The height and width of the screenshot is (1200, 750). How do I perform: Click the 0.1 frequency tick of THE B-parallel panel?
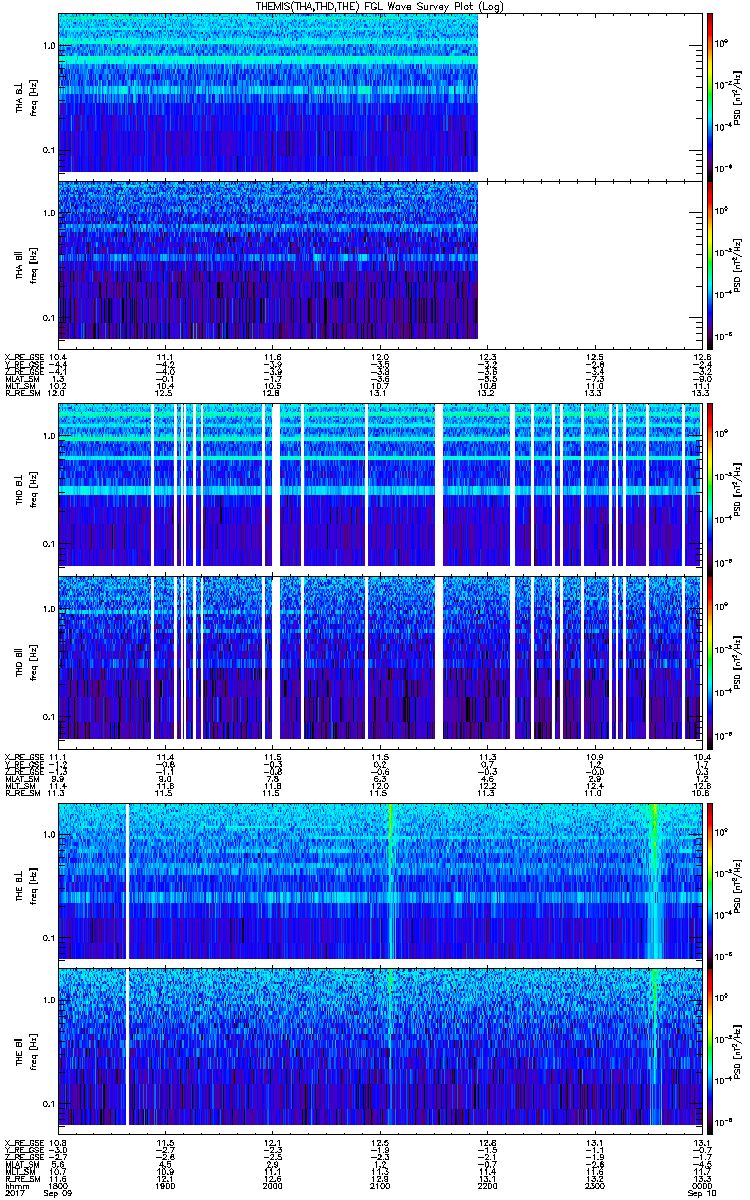click(47, 1103)
